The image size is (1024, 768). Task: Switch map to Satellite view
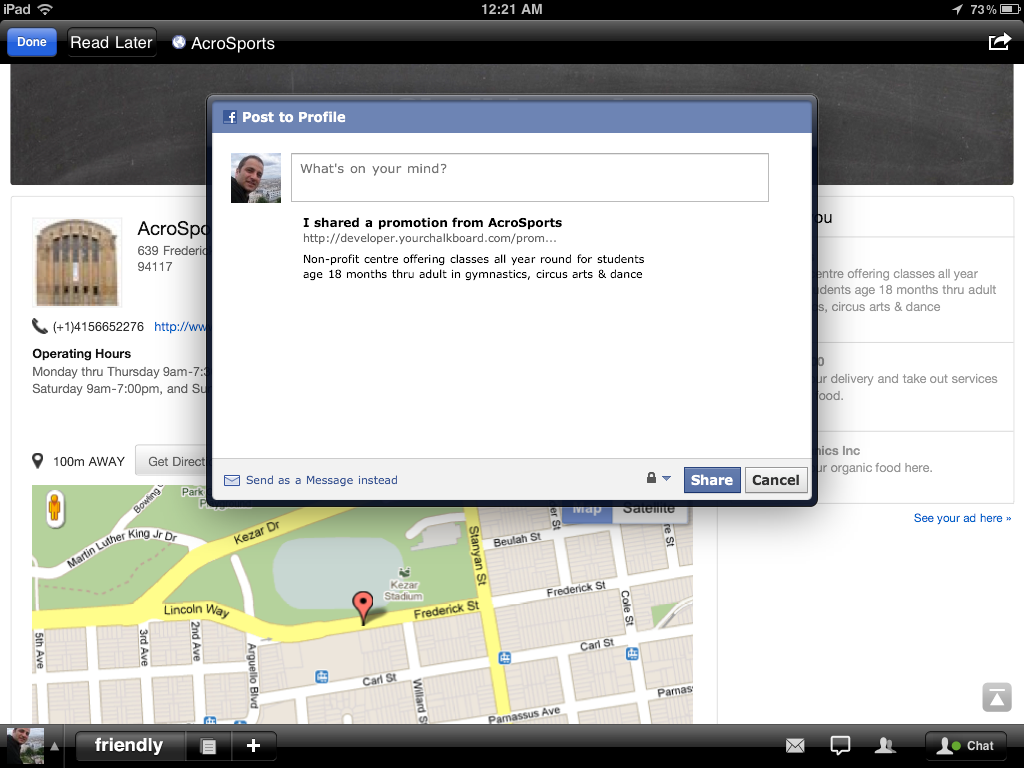coord(649,509)
